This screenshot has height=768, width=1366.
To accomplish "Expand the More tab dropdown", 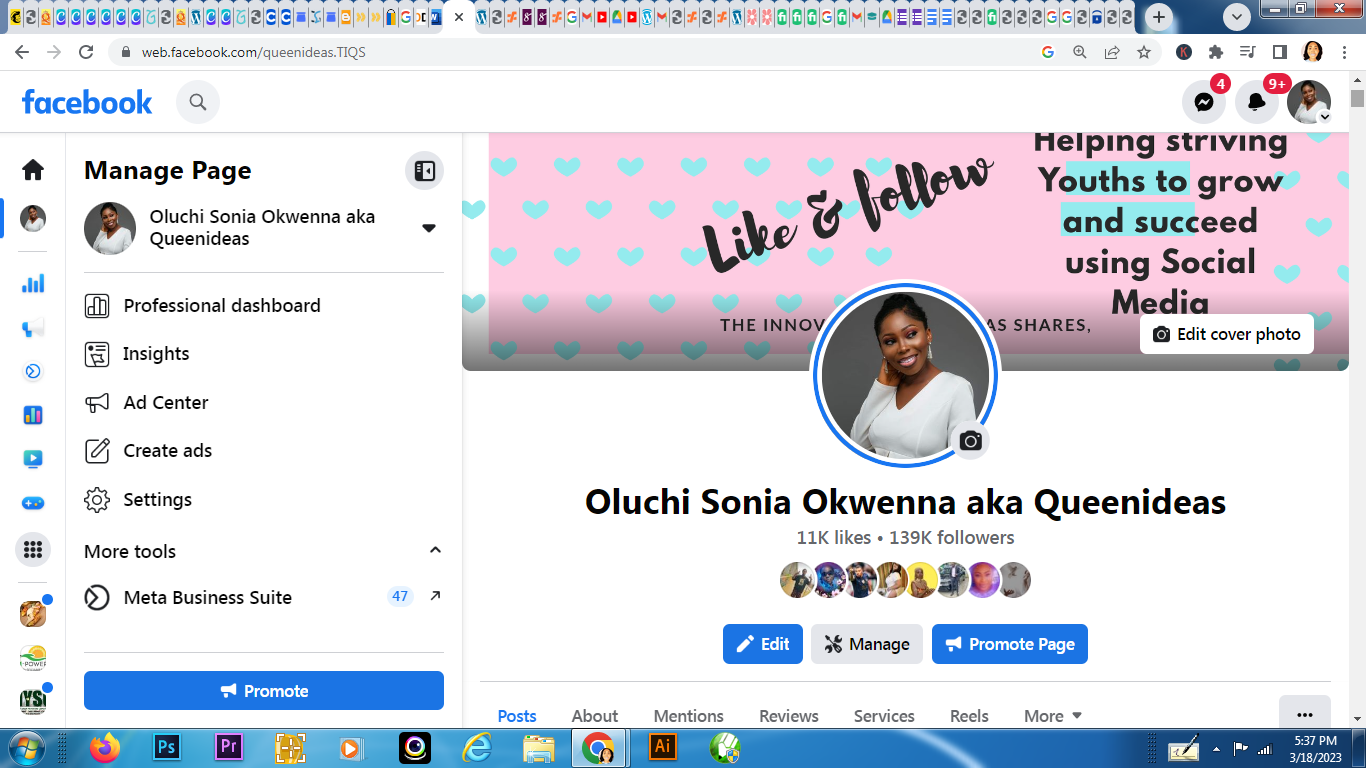I will [x=1053, y=716].
